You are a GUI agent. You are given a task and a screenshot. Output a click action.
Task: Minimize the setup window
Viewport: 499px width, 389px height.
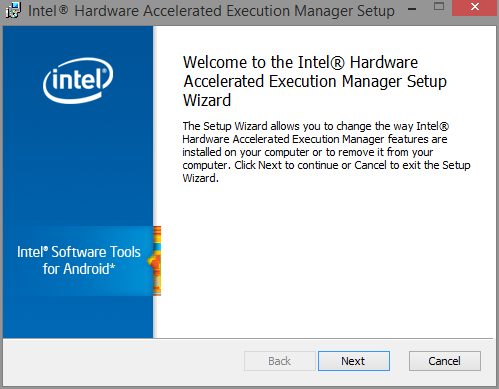[412, 9]
